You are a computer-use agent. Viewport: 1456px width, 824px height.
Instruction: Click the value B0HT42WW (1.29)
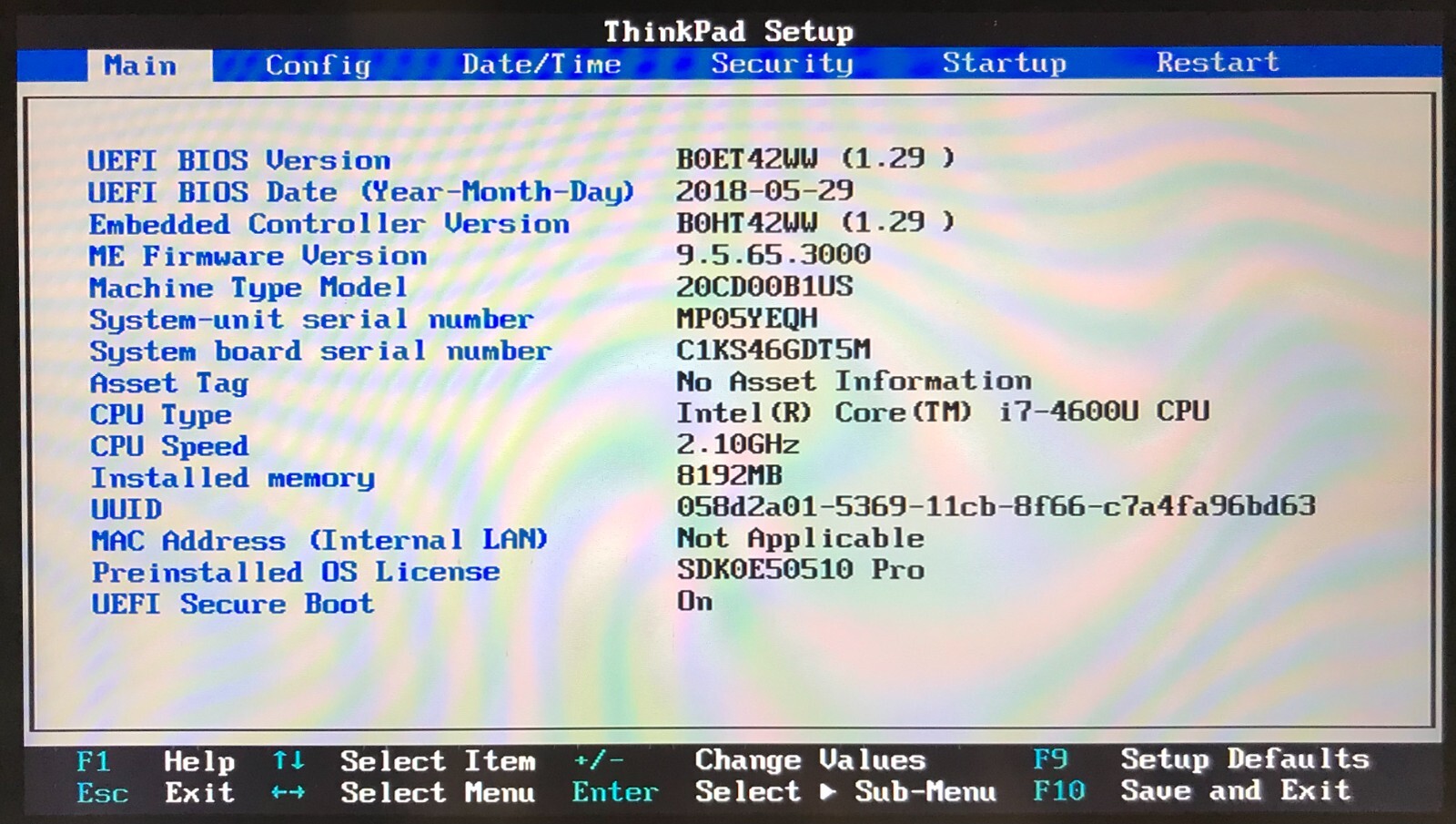click(815, 222)
